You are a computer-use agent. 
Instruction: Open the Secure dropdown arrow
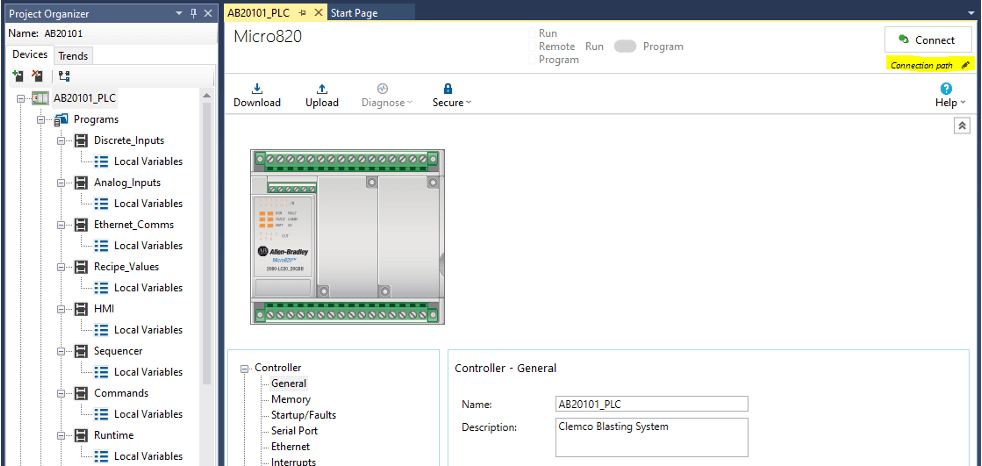[x=468, y=103]
